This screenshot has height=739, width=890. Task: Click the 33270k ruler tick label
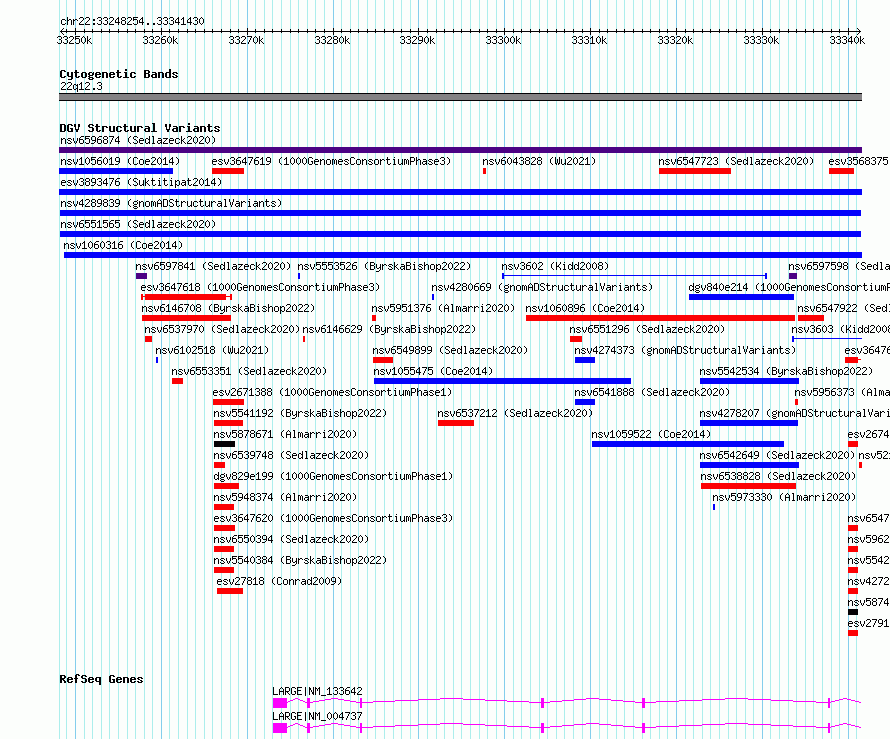click(x=246, y=40)
